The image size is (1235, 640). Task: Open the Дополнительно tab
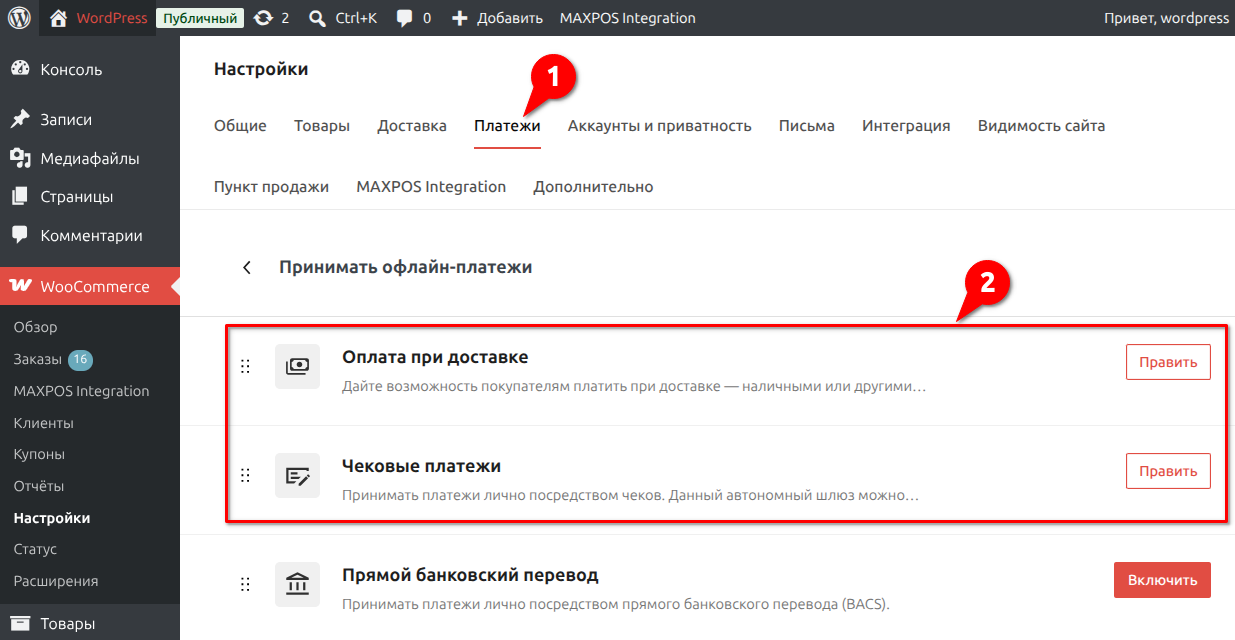(x=593, y=186)
